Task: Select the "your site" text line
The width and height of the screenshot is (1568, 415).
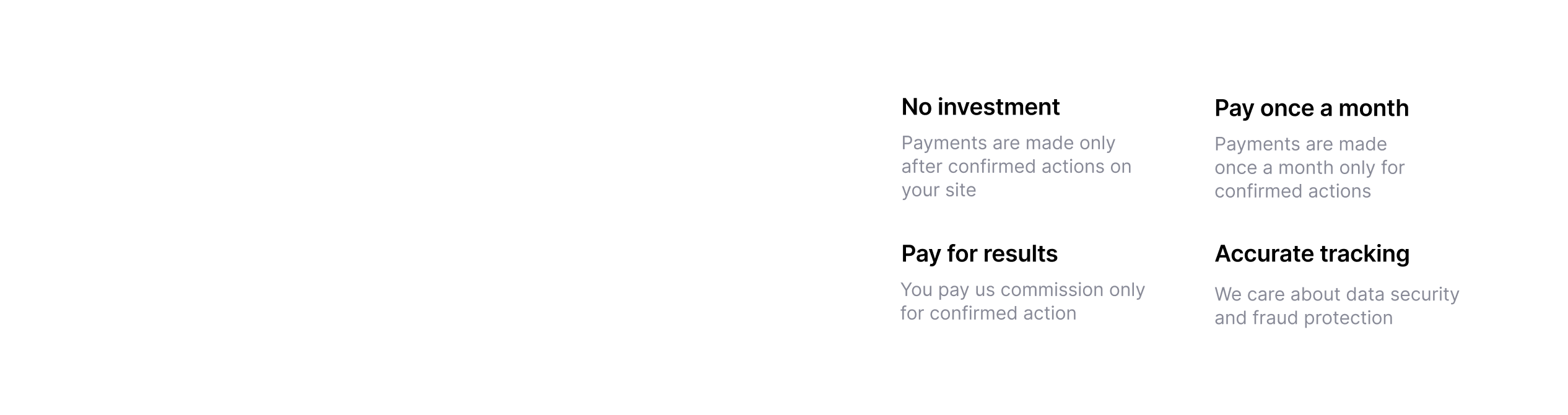Action: pyautogui.click(x=938, y=190)
